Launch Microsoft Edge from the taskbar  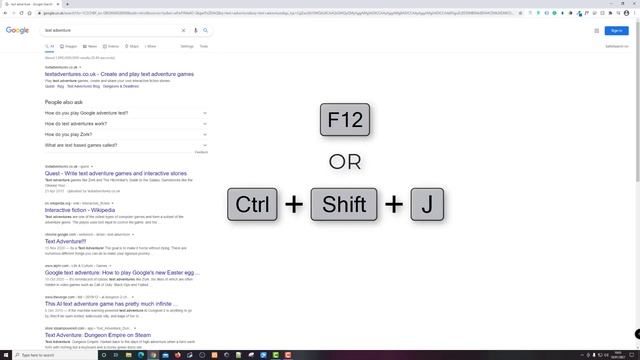coord(141,355)
